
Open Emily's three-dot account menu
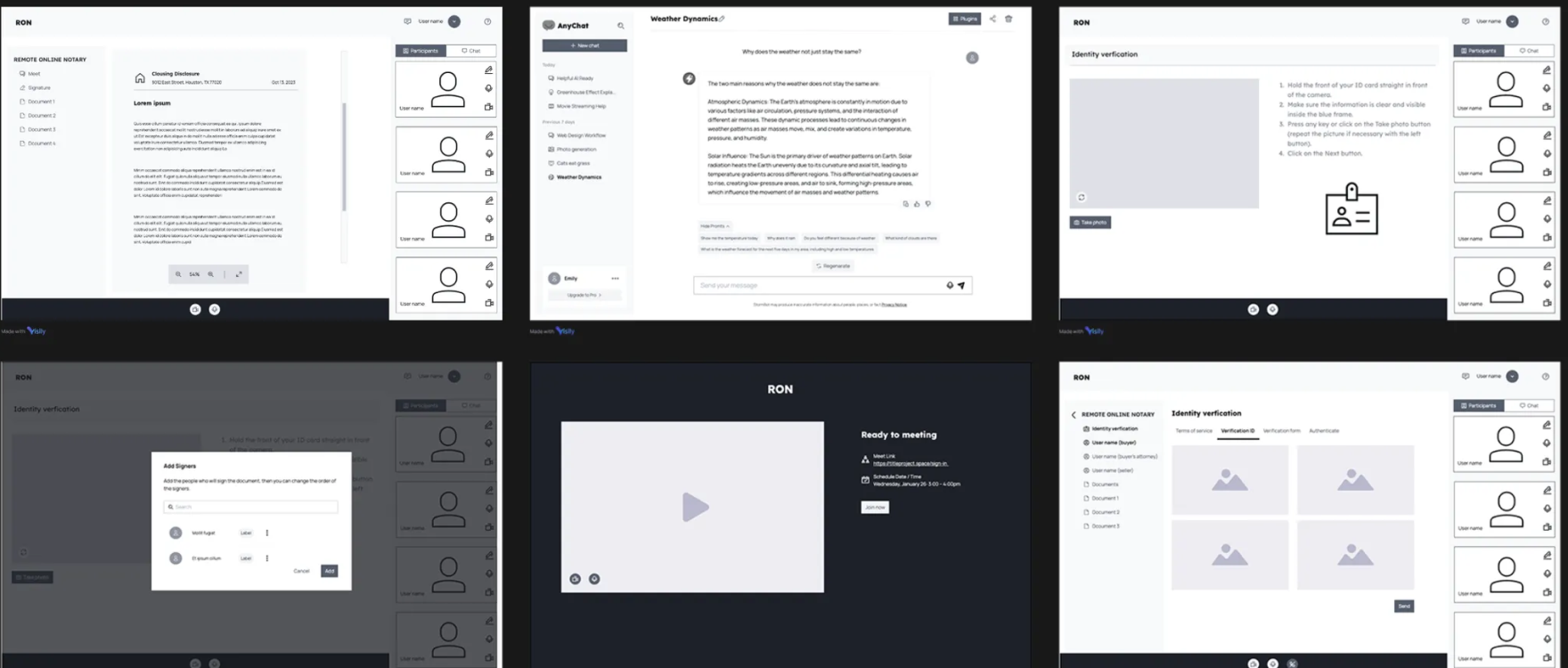[615, 279]
